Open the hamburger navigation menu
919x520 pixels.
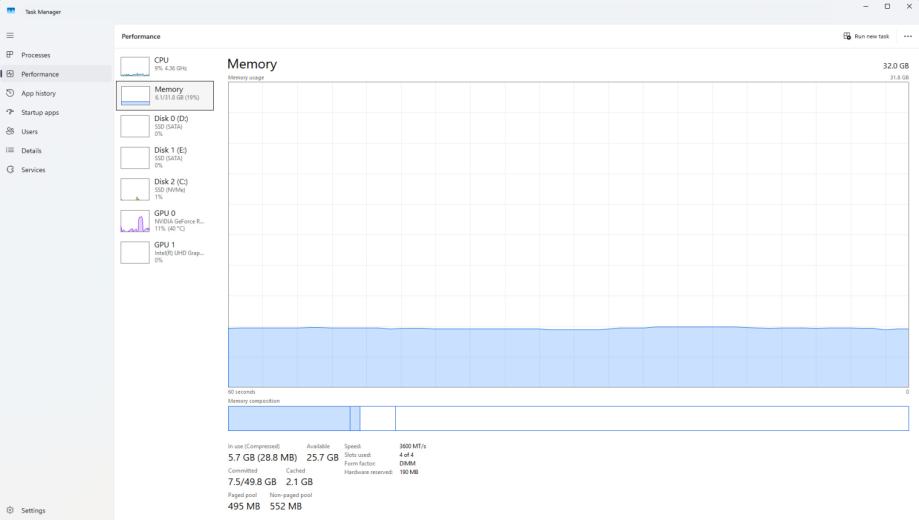10,36
